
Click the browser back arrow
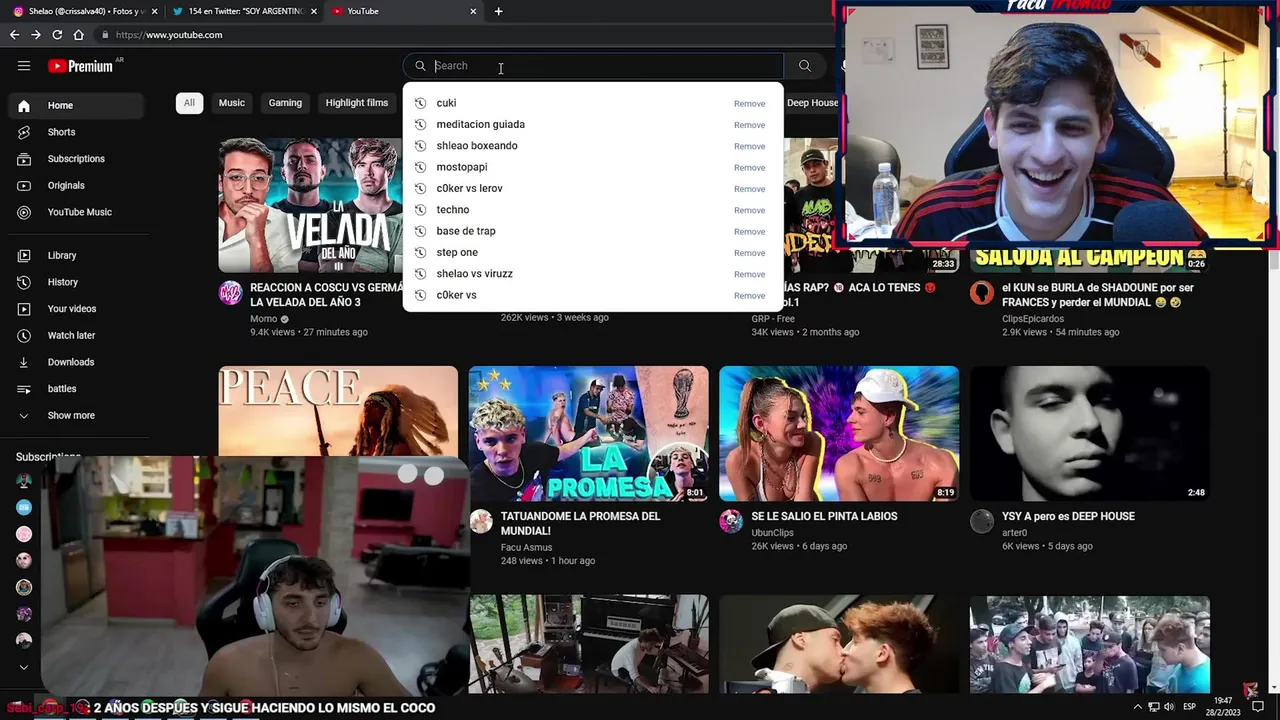(14, 35)
